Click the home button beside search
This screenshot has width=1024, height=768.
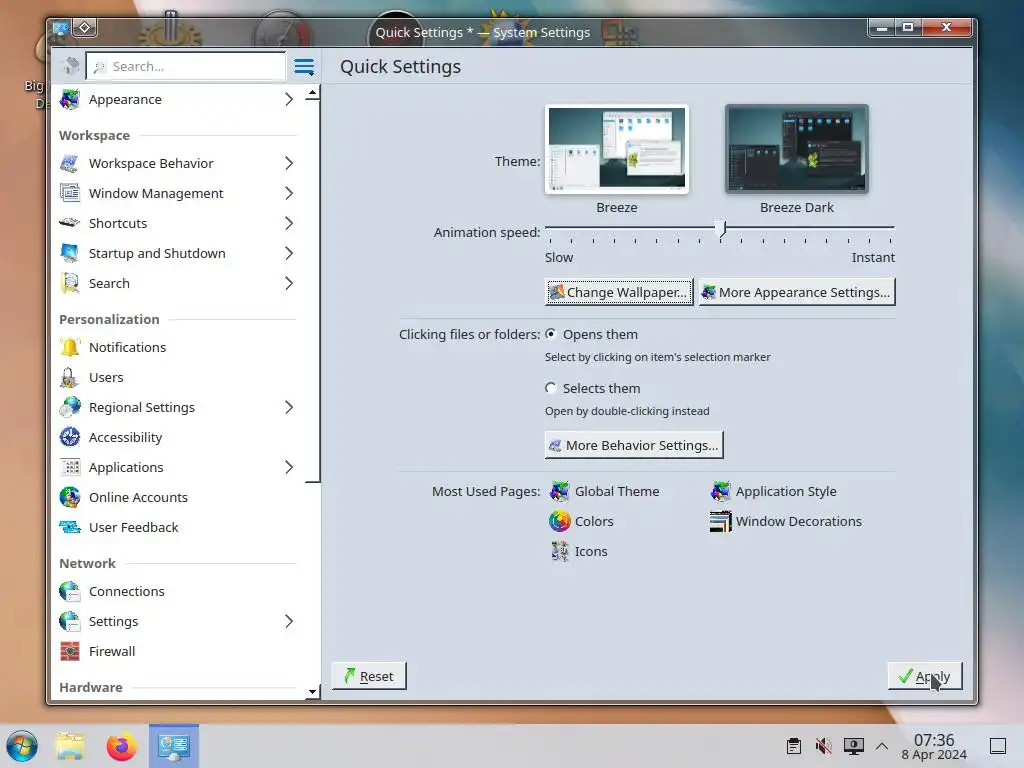coord(71,66)
